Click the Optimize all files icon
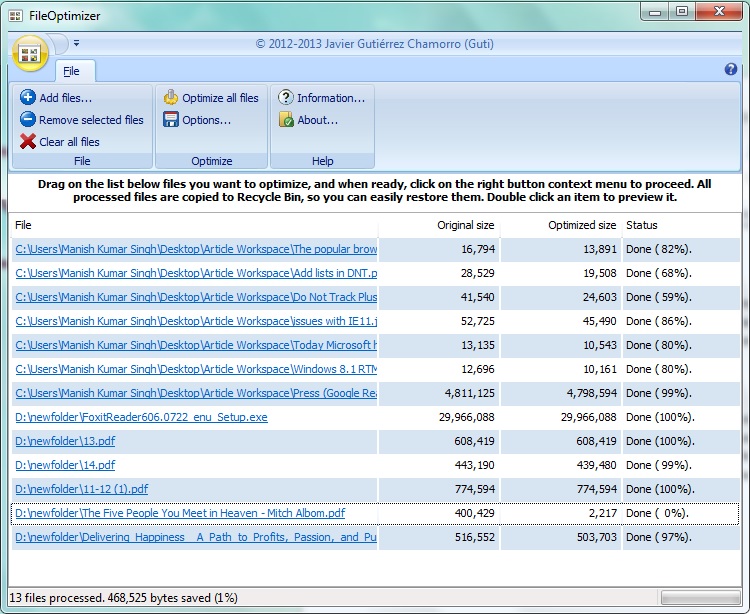The width and height of the screenshot is (750, 614). (171, 98)
